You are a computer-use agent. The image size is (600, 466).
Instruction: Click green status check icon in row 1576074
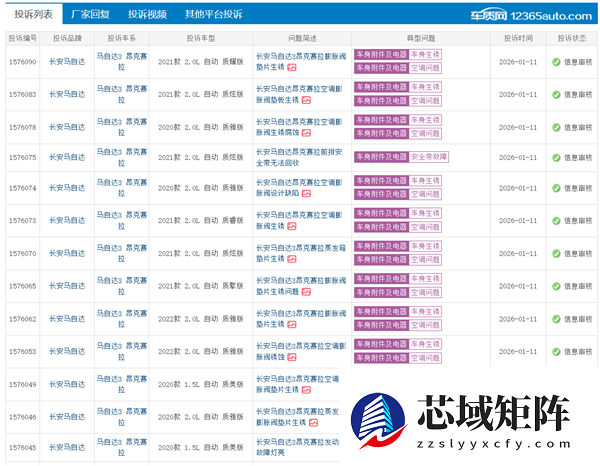click(556, 188)
